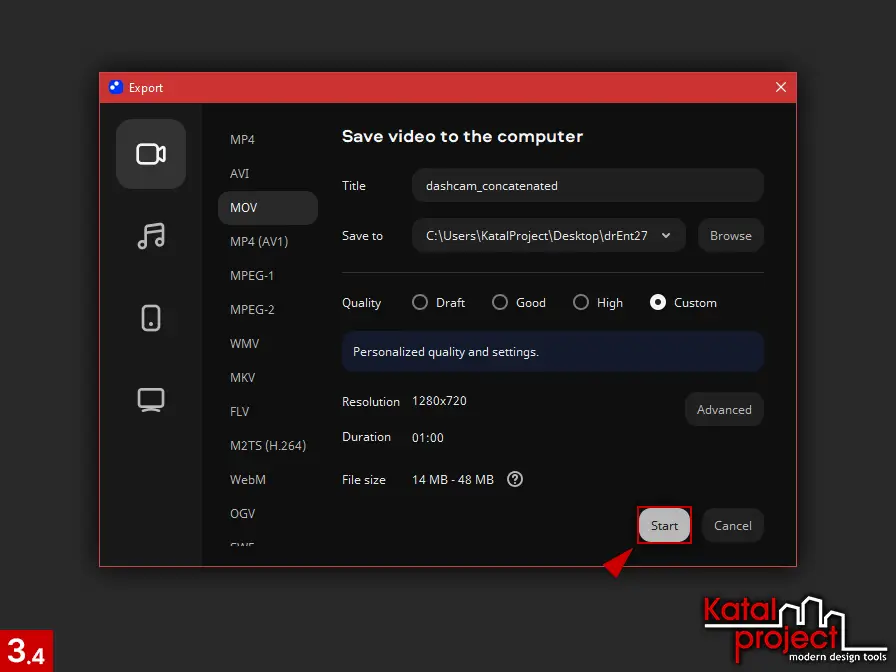Click the Start export button
The image size is (896, 672).
[664, 525]
